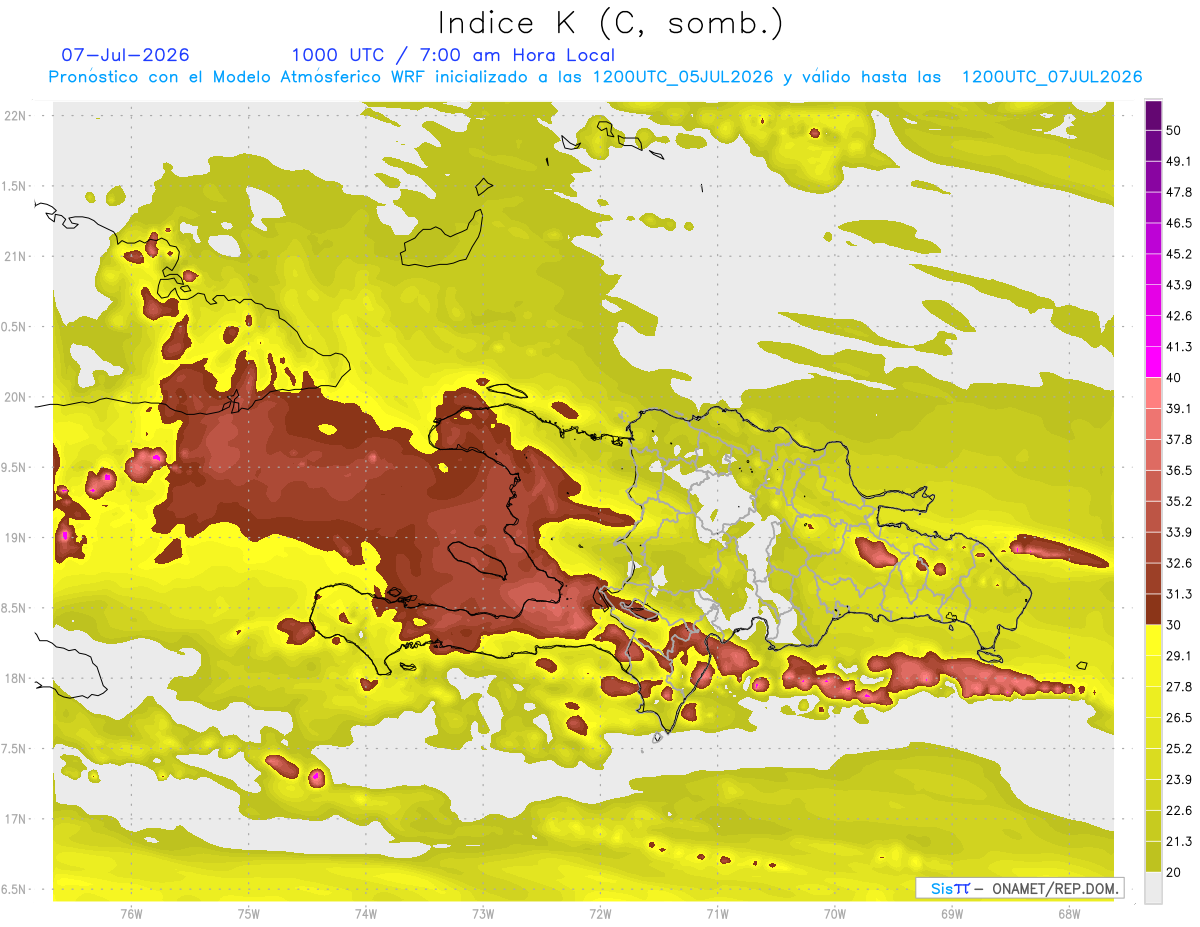Click the "18N" latitude label
The image size is (1200, 927).
(x=17, y=678)
